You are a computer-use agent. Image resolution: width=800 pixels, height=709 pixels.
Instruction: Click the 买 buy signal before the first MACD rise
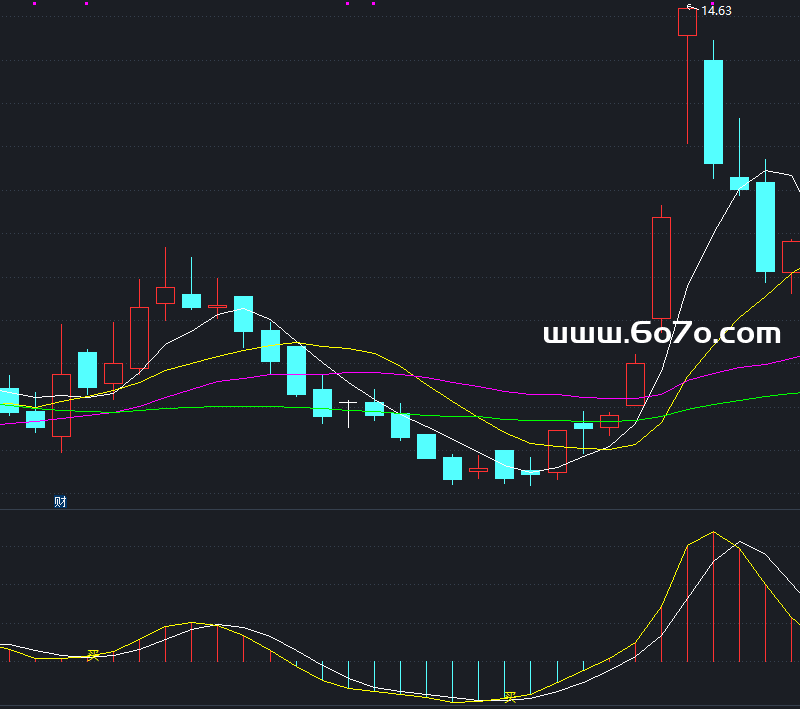tap(93, 655)
